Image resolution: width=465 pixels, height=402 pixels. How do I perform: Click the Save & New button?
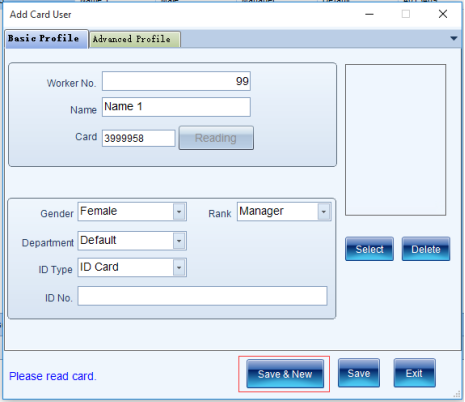point(285,374)
